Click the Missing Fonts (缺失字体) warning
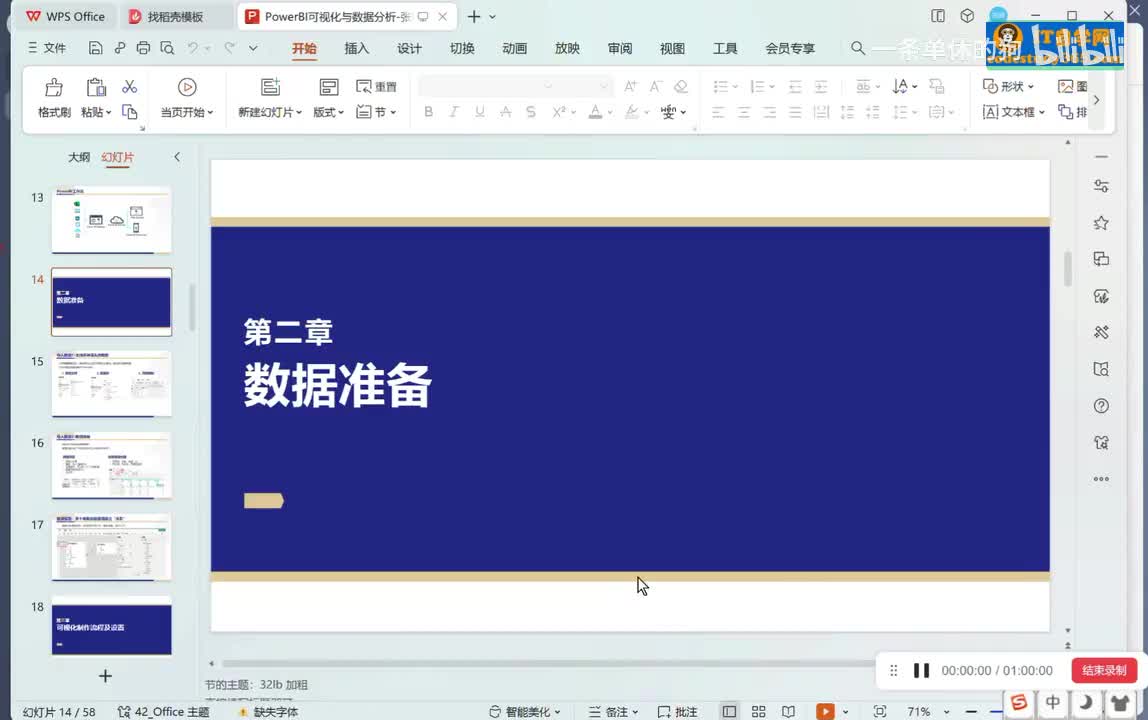The image size is (1148, 720). [x=268, y=711]
